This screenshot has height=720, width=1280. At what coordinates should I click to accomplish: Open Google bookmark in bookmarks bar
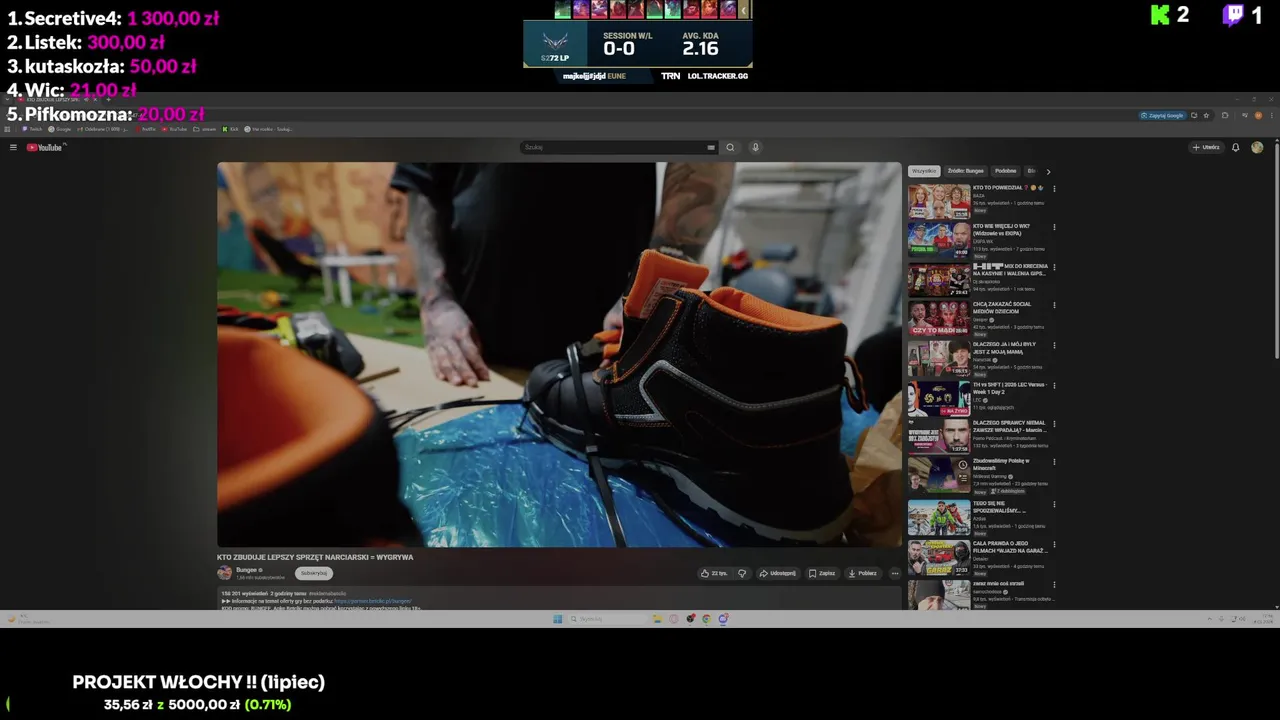(x=60, y=129)
